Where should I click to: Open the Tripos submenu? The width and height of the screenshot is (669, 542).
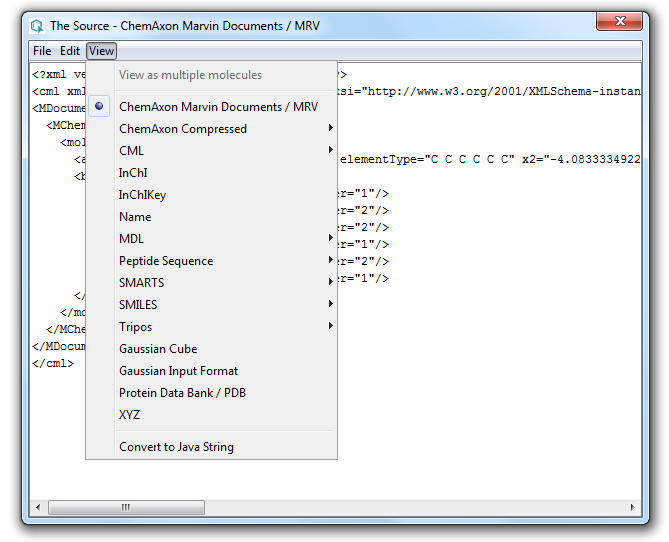pos(136,327)
